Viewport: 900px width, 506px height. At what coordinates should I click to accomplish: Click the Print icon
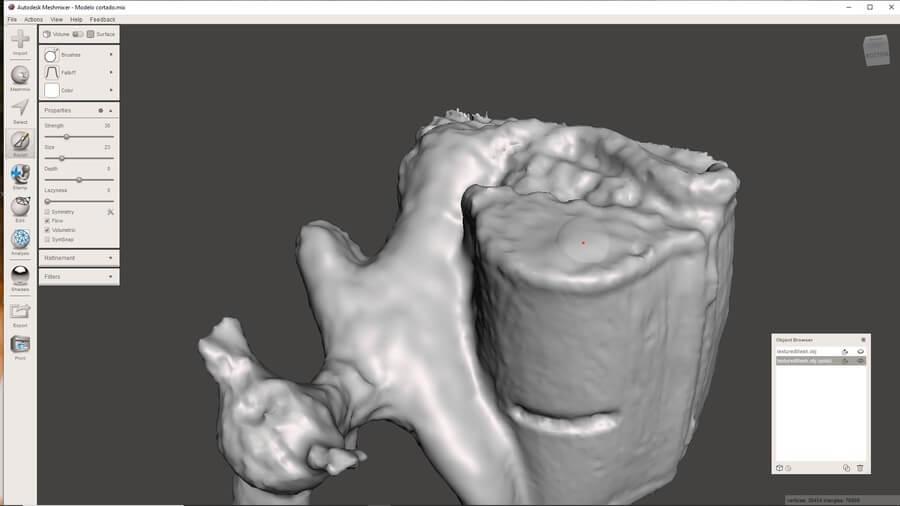[x=20, y=344]
